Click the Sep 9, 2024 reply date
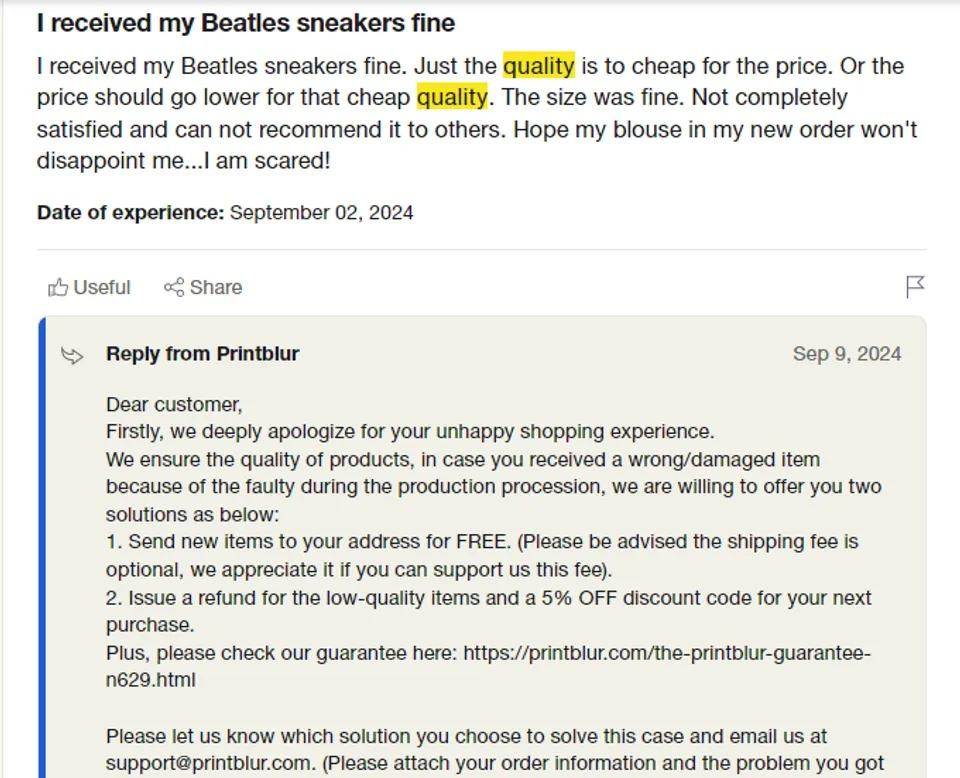The width and height of the screenshot is (960, 778). 846,354
